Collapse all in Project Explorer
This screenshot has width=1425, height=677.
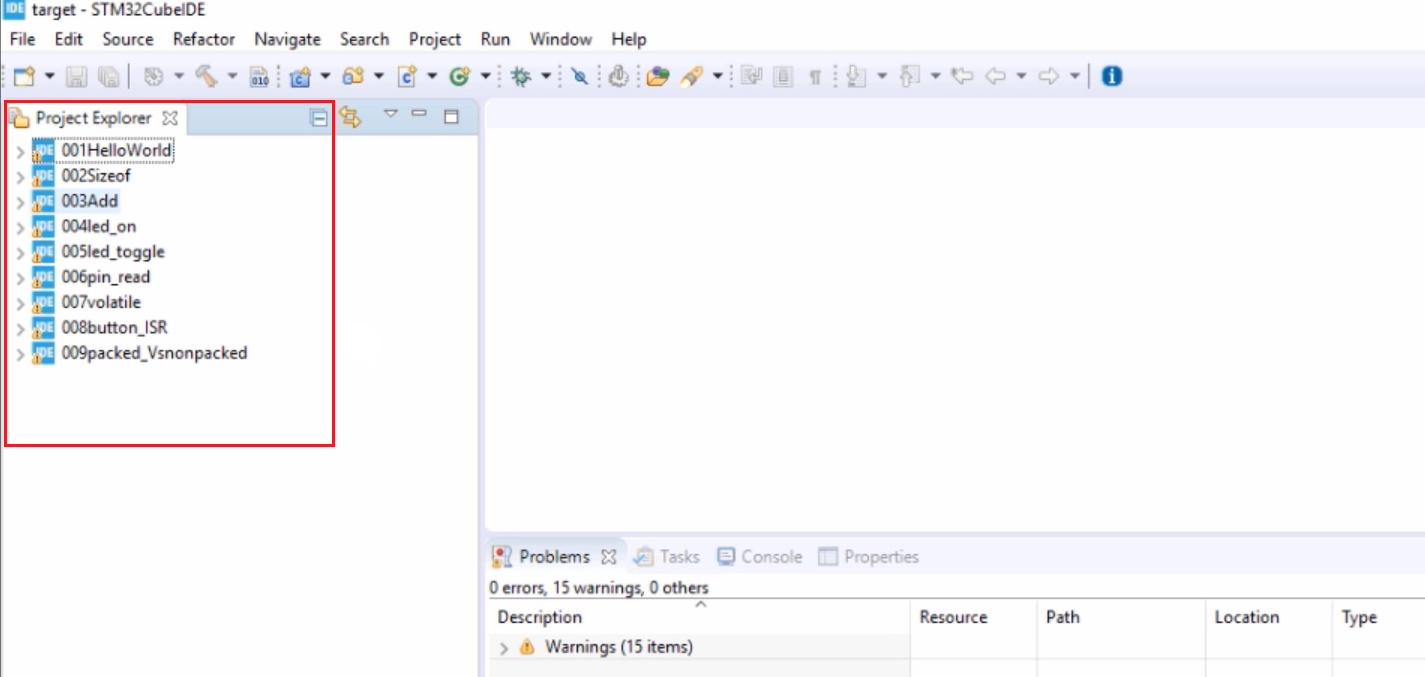point(319,118)
